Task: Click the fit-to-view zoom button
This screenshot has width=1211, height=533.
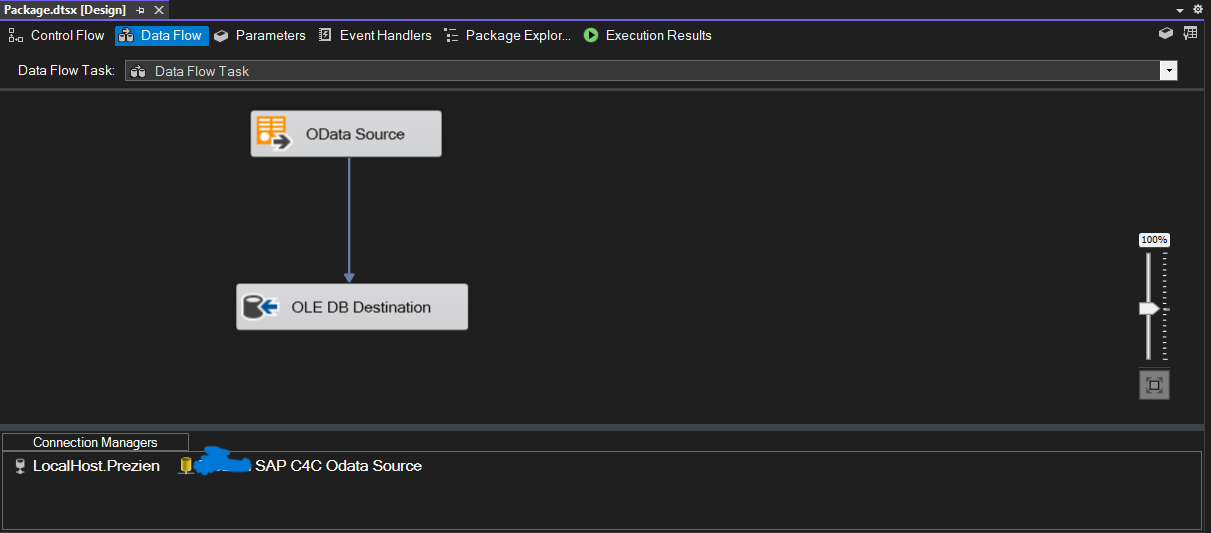Action: click(1154, 385)
